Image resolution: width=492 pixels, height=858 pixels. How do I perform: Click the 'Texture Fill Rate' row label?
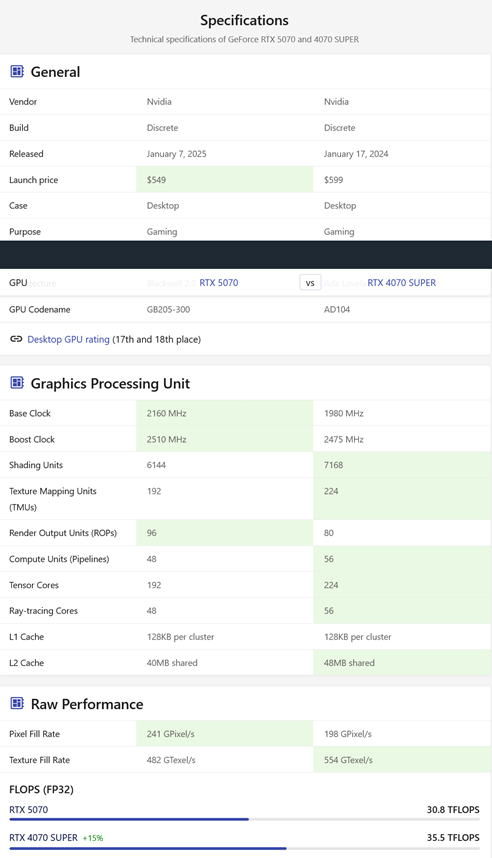point(39,760)
